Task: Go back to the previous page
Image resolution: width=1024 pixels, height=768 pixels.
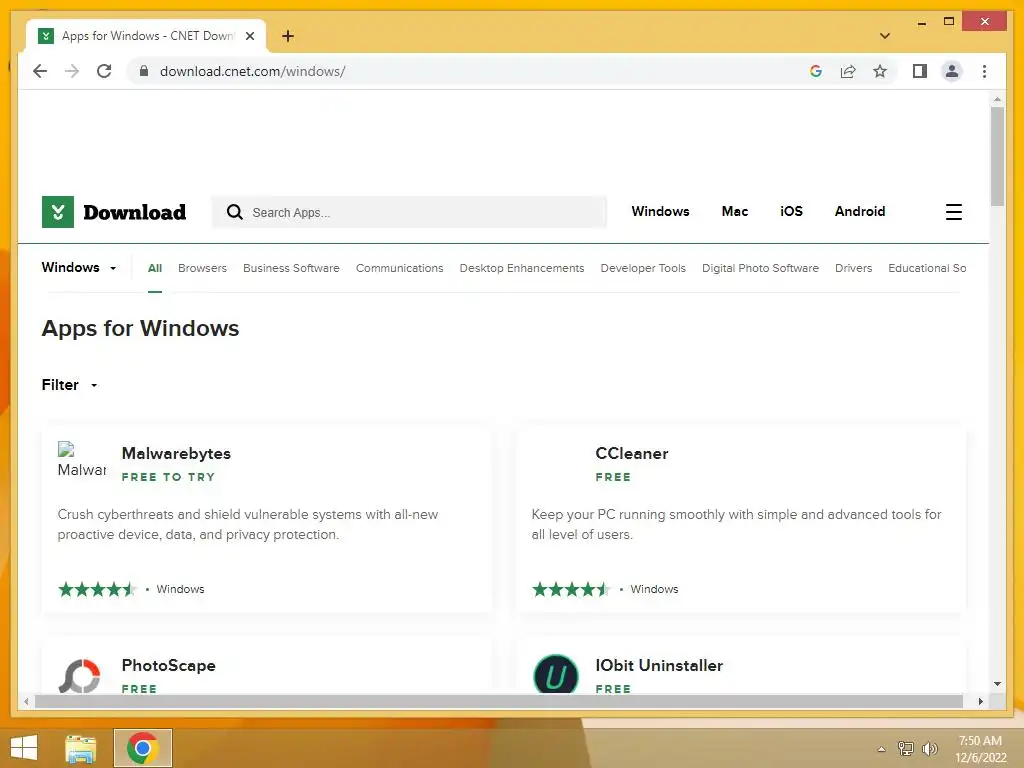Action: pyautogui.click(x=40, y=71)
